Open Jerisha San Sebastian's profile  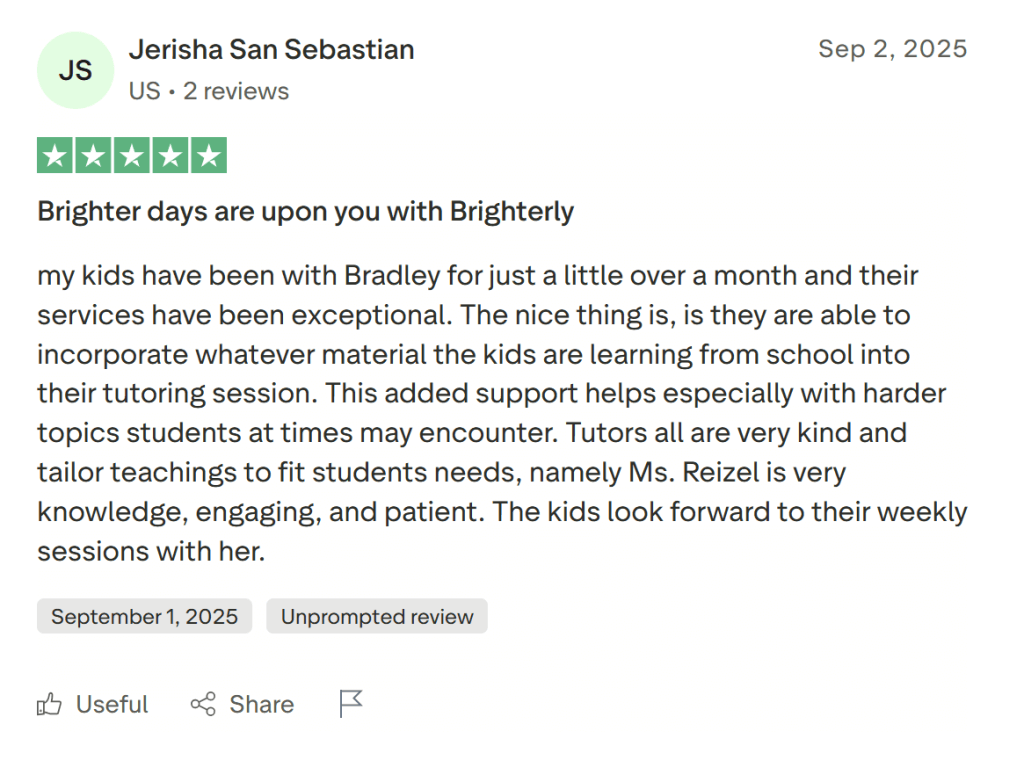coord(271,49)
